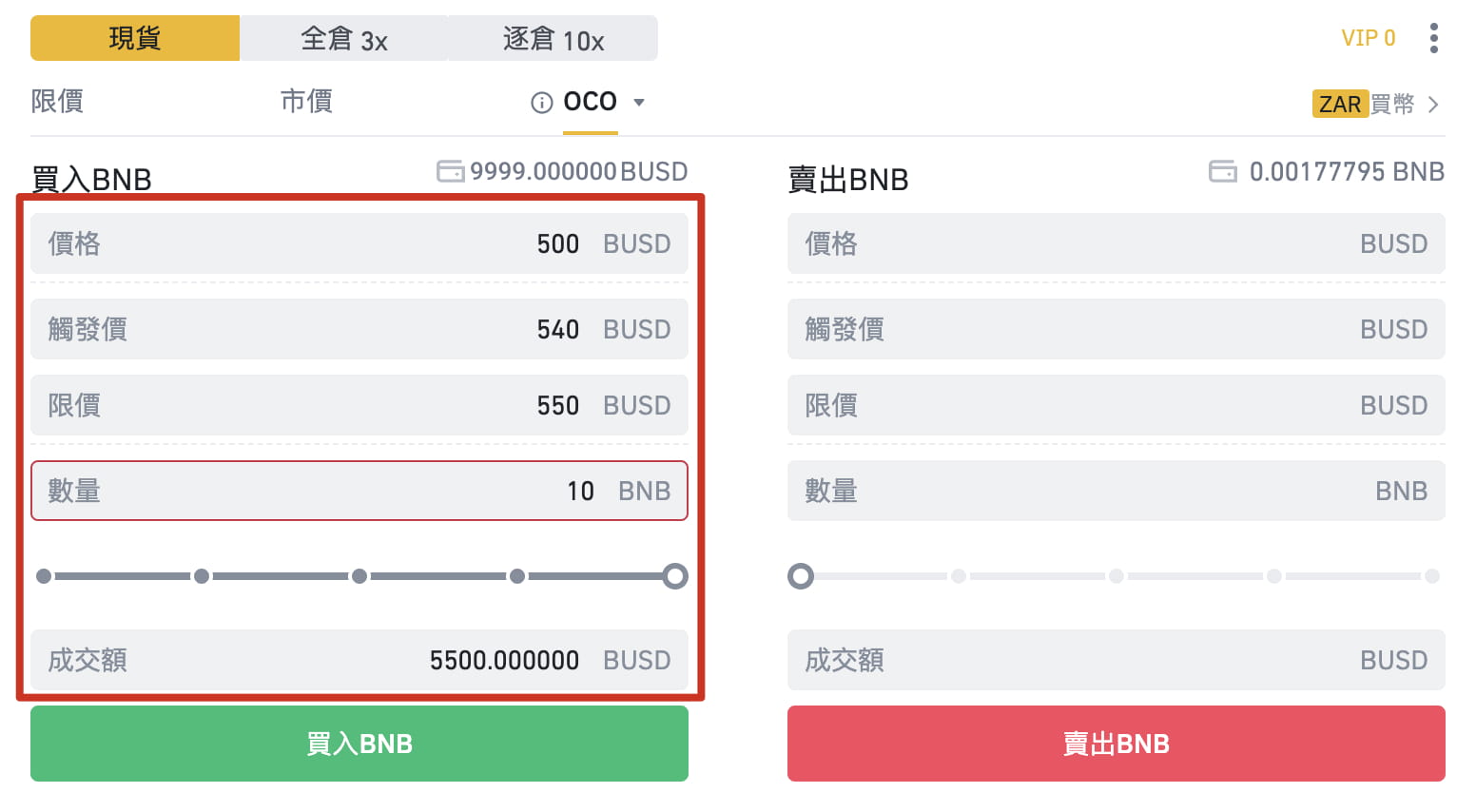This screenshot has width=1476, height=812.
Task: Select the 市價 market order type
Action: point(306,101)
